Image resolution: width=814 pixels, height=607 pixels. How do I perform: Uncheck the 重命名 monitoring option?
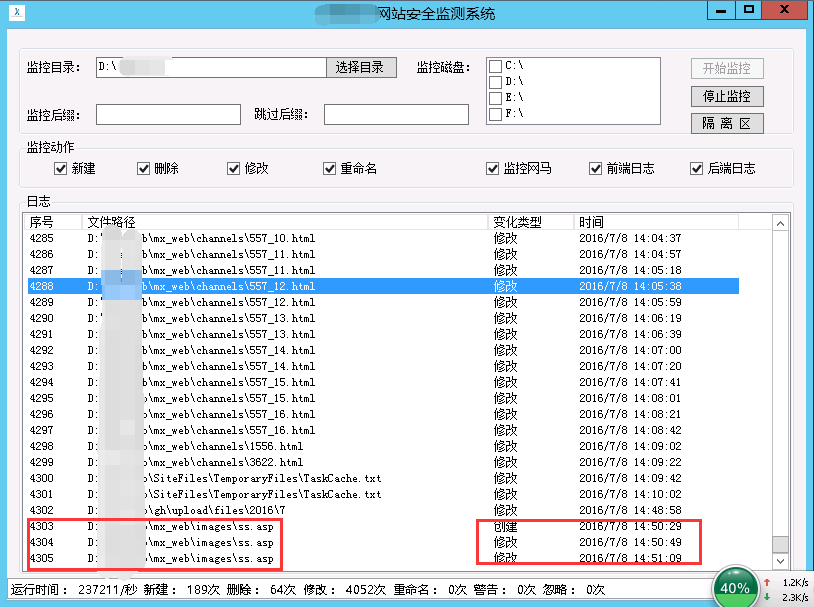click(x=330, y=168)
